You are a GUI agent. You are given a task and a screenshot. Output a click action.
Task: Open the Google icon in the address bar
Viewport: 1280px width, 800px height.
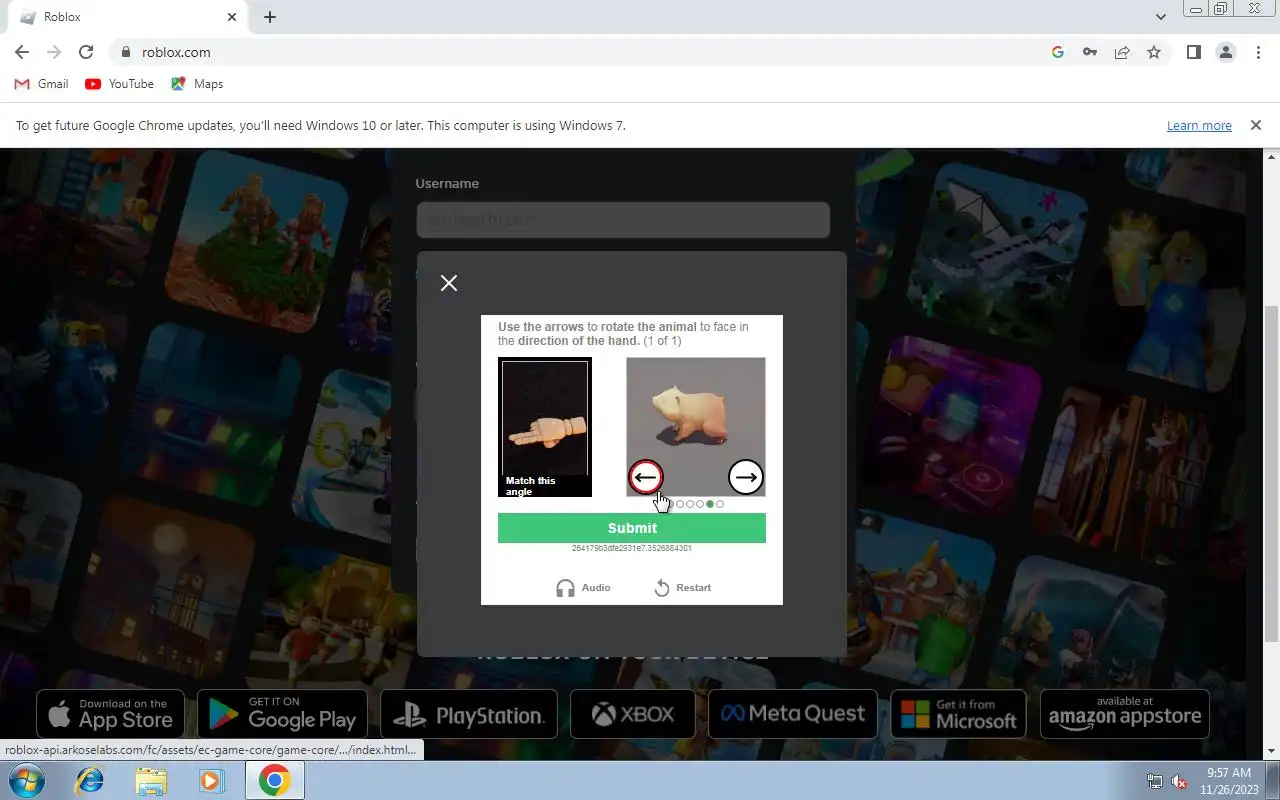(1058, 52)
